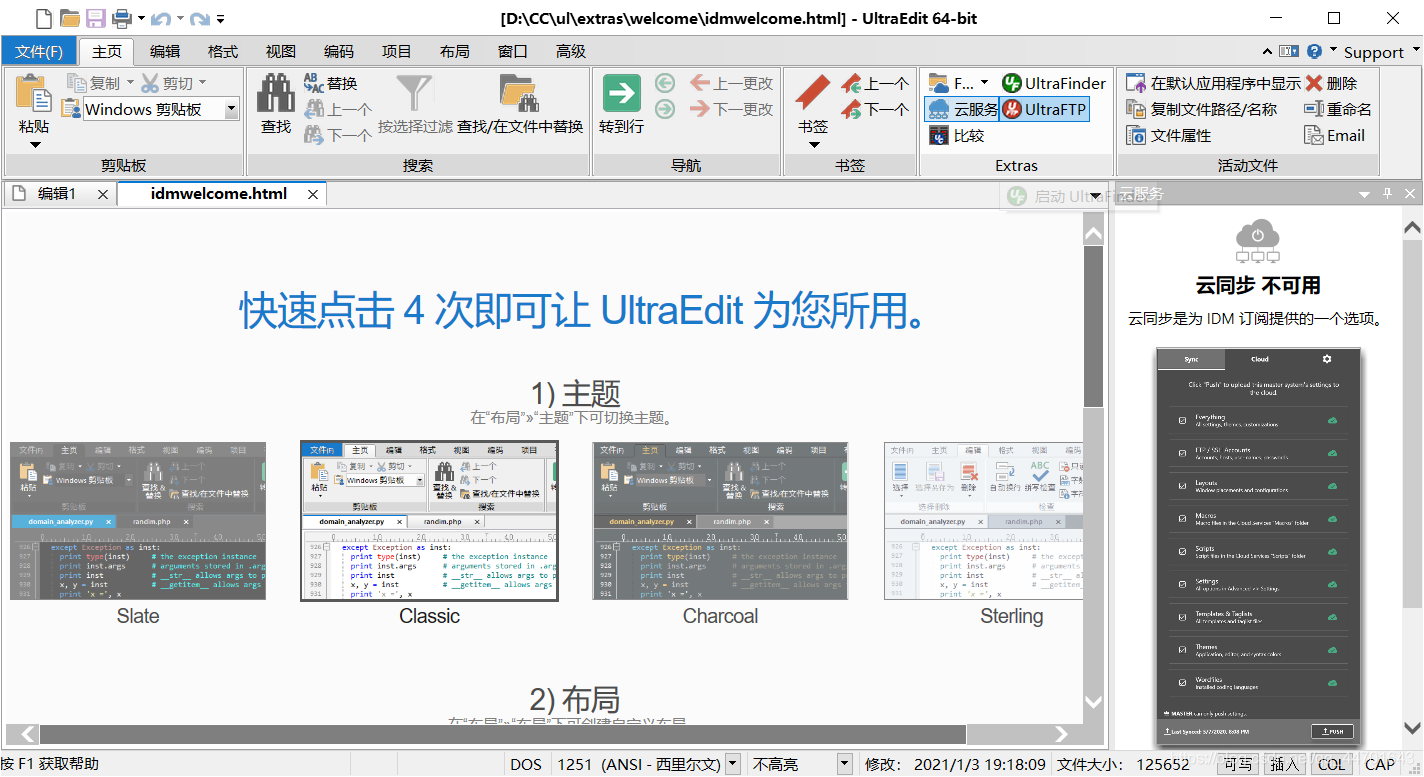Save file with the floppy disk icon
The height and width of the screenshot is (777, 1424).
coord(96,18)
